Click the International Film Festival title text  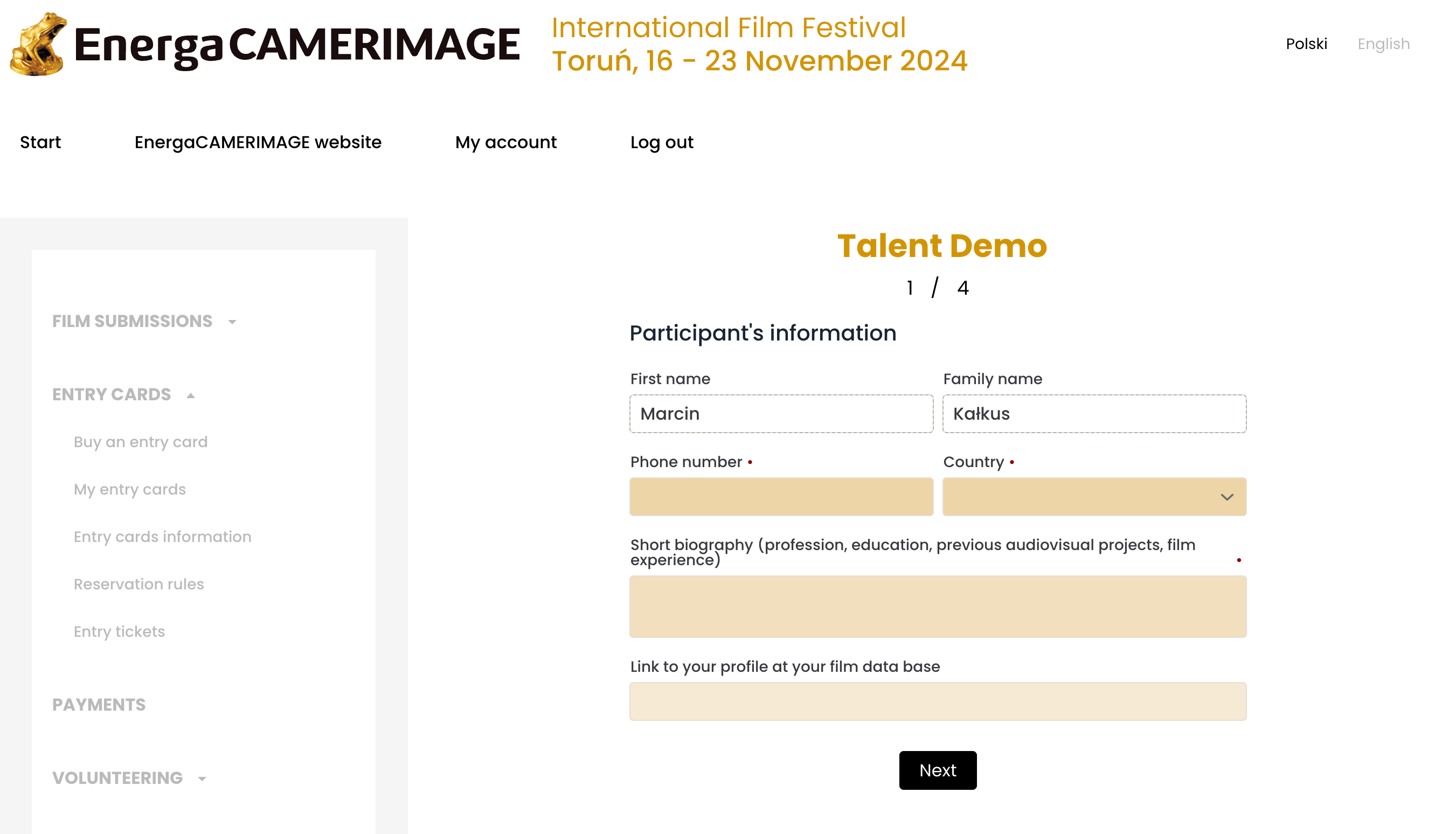[x=729, y=27]
